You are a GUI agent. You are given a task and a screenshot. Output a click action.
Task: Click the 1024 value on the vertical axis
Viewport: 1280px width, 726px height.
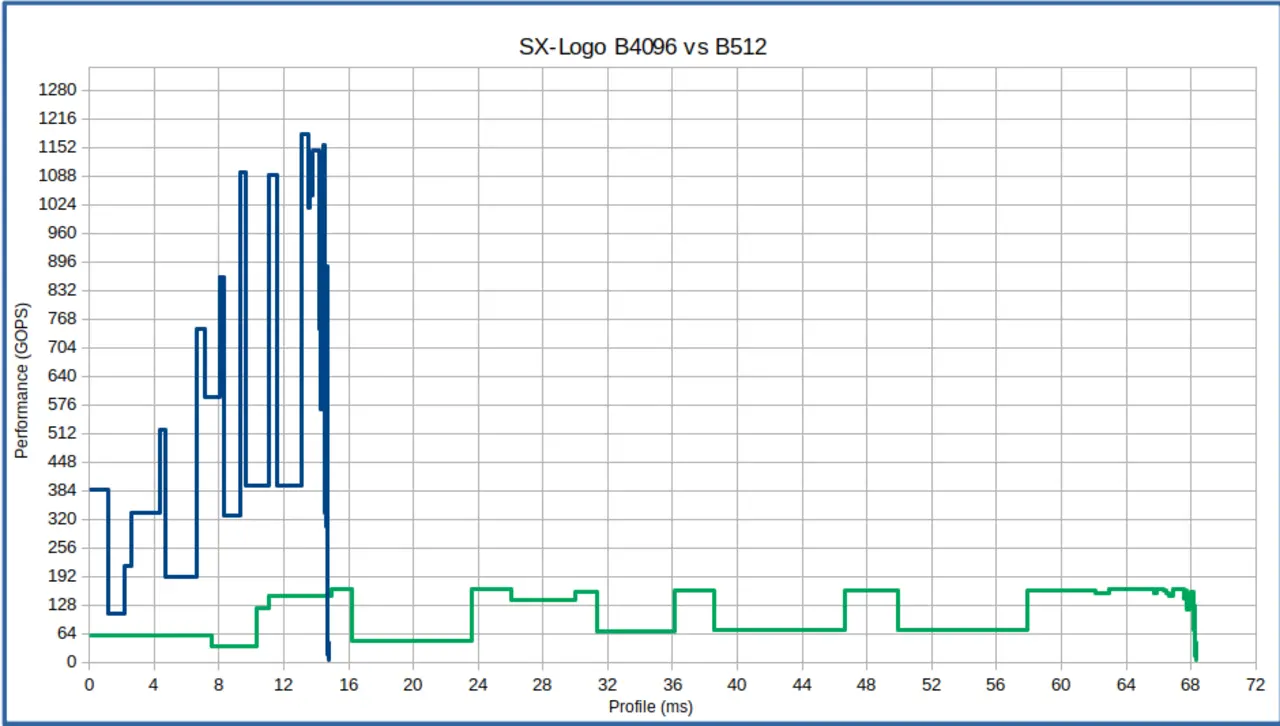tap(57, 204)
